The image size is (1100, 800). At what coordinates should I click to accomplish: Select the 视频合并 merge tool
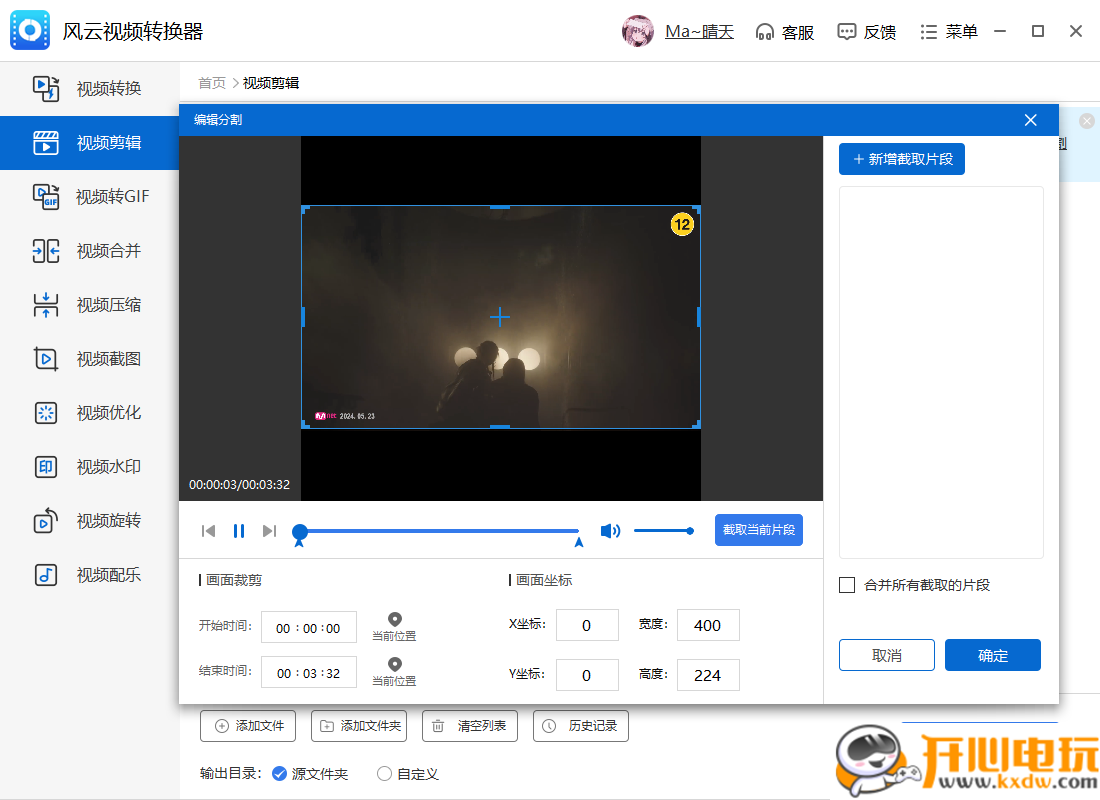pos(90,250)
